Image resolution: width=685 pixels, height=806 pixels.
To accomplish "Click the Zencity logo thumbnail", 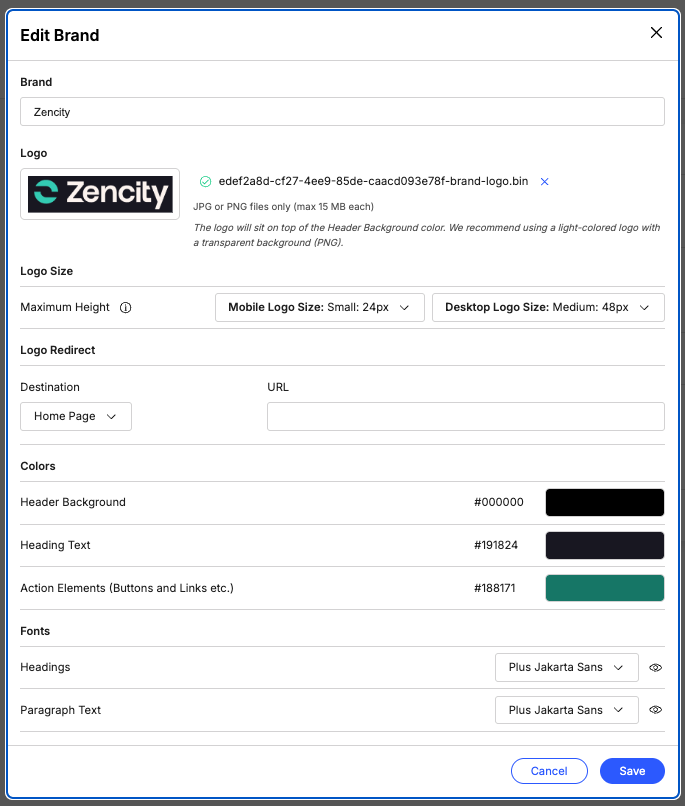I will point(100,194).
